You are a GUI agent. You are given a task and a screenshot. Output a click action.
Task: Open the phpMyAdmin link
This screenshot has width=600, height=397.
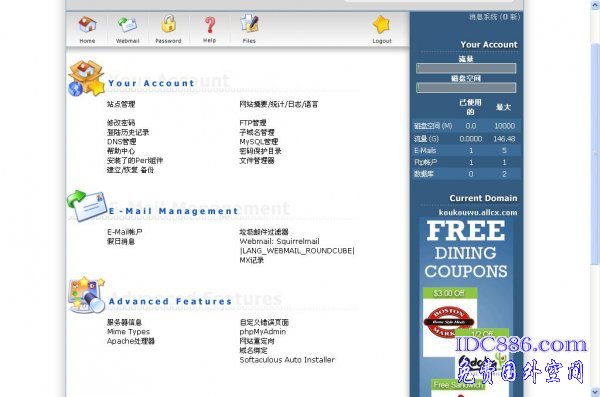pyautogui.click(x=262, y=332)
